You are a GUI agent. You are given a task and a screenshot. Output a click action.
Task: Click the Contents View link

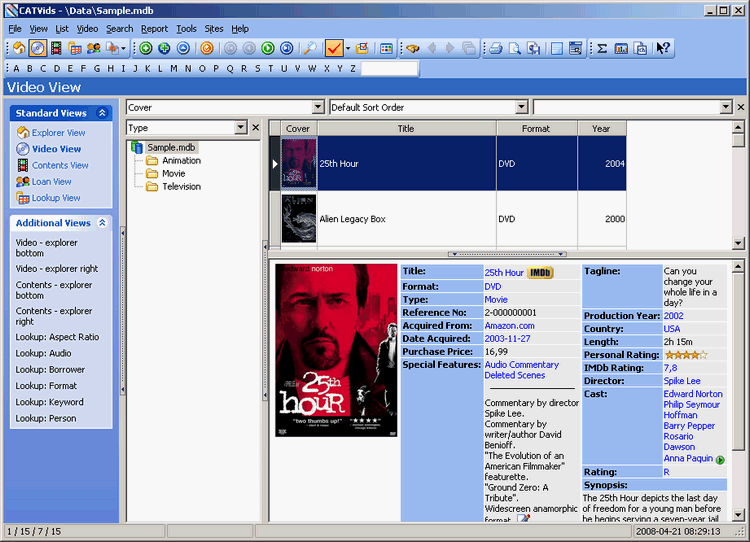coord(60,165)
